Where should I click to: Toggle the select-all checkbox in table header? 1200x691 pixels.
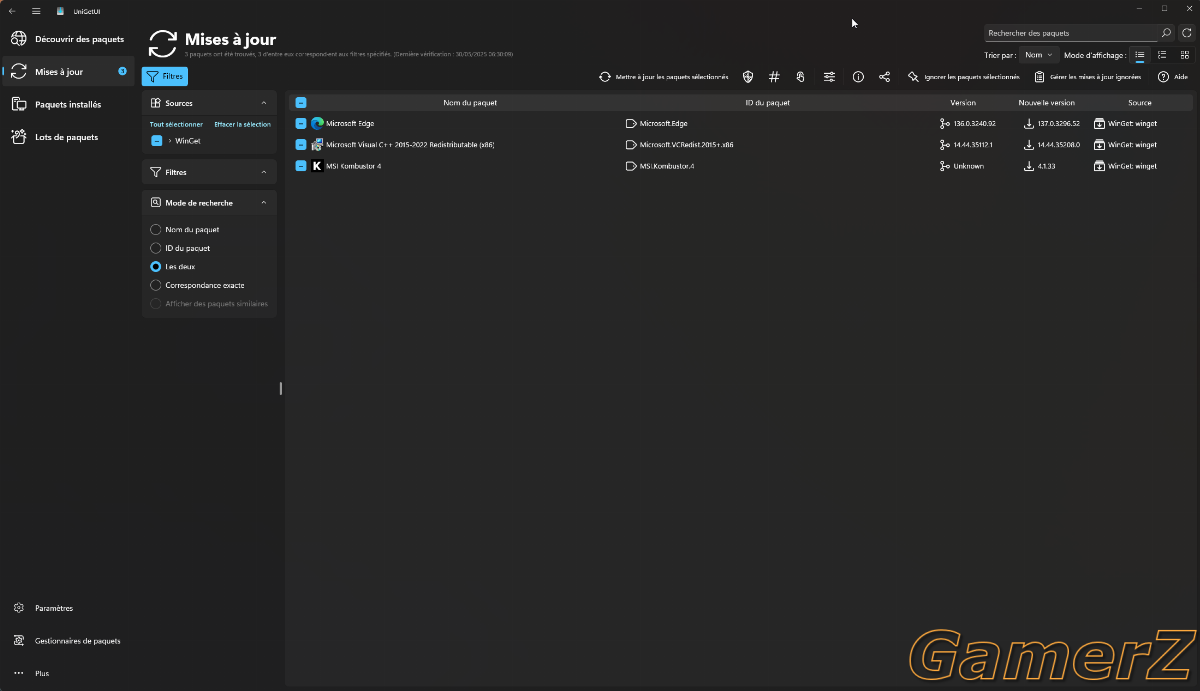coord(301,102)
